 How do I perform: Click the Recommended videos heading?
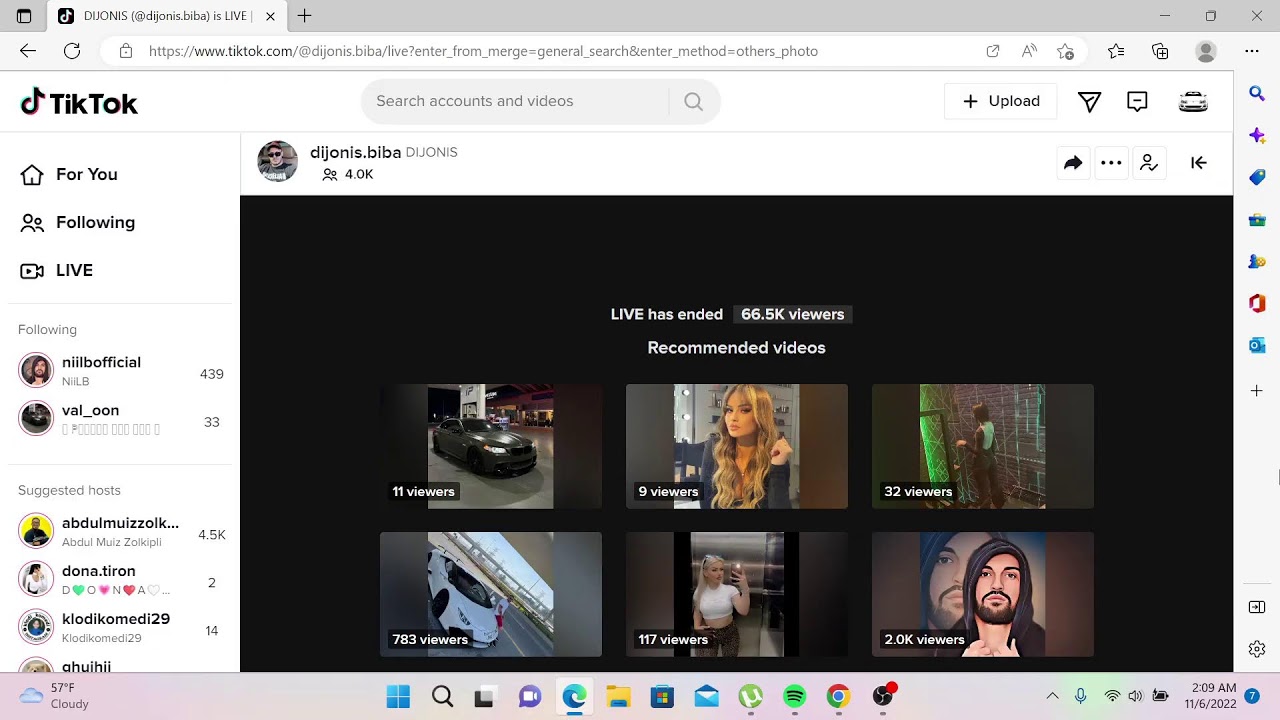point(737,348)
